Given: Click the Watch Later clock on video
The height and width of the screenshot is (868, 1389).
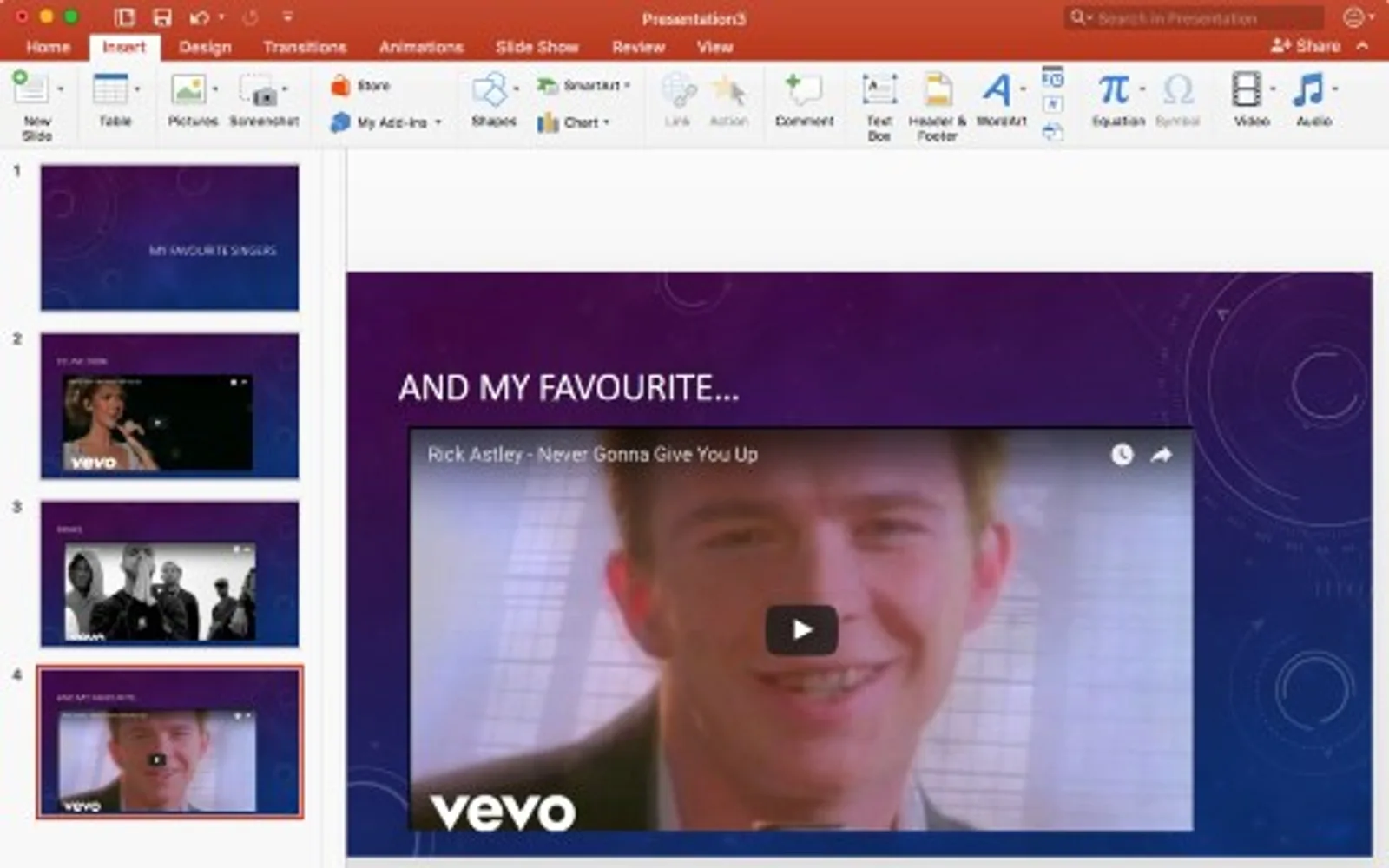Looking at the screenshot, I should tap(1122, 455).
